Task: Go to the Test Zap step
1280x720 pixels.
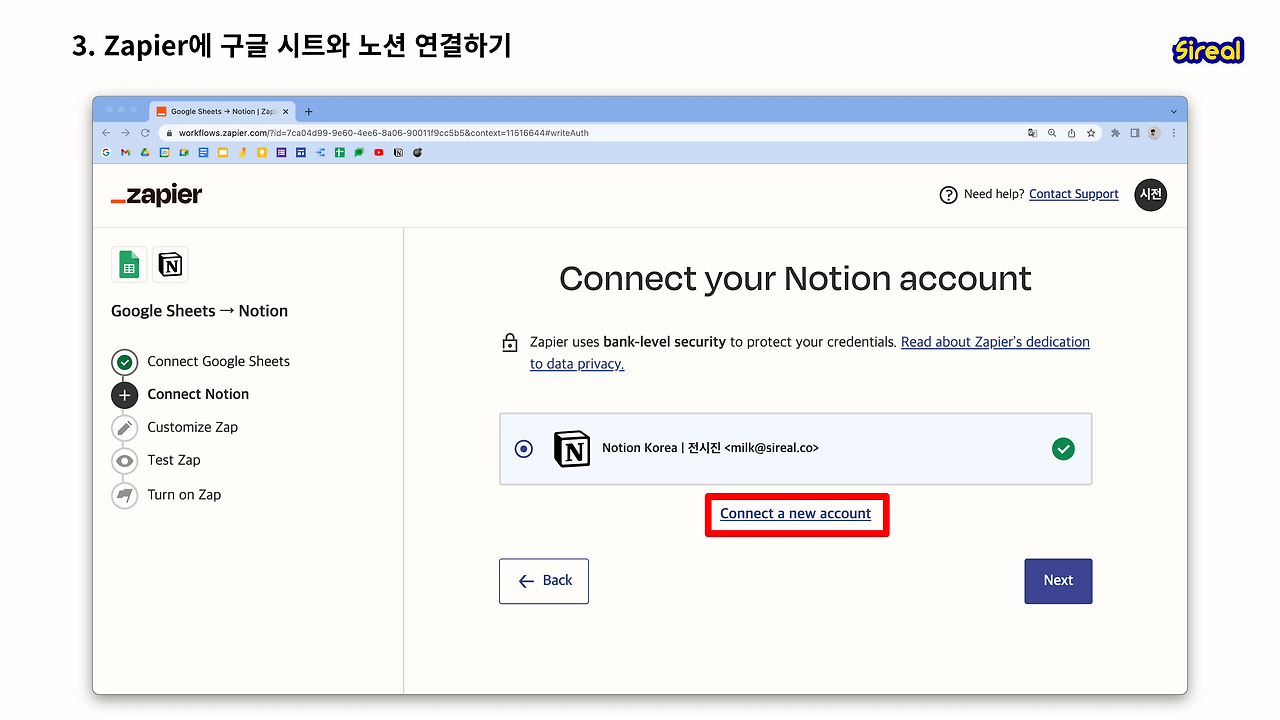Action: (x=156, y=461)
